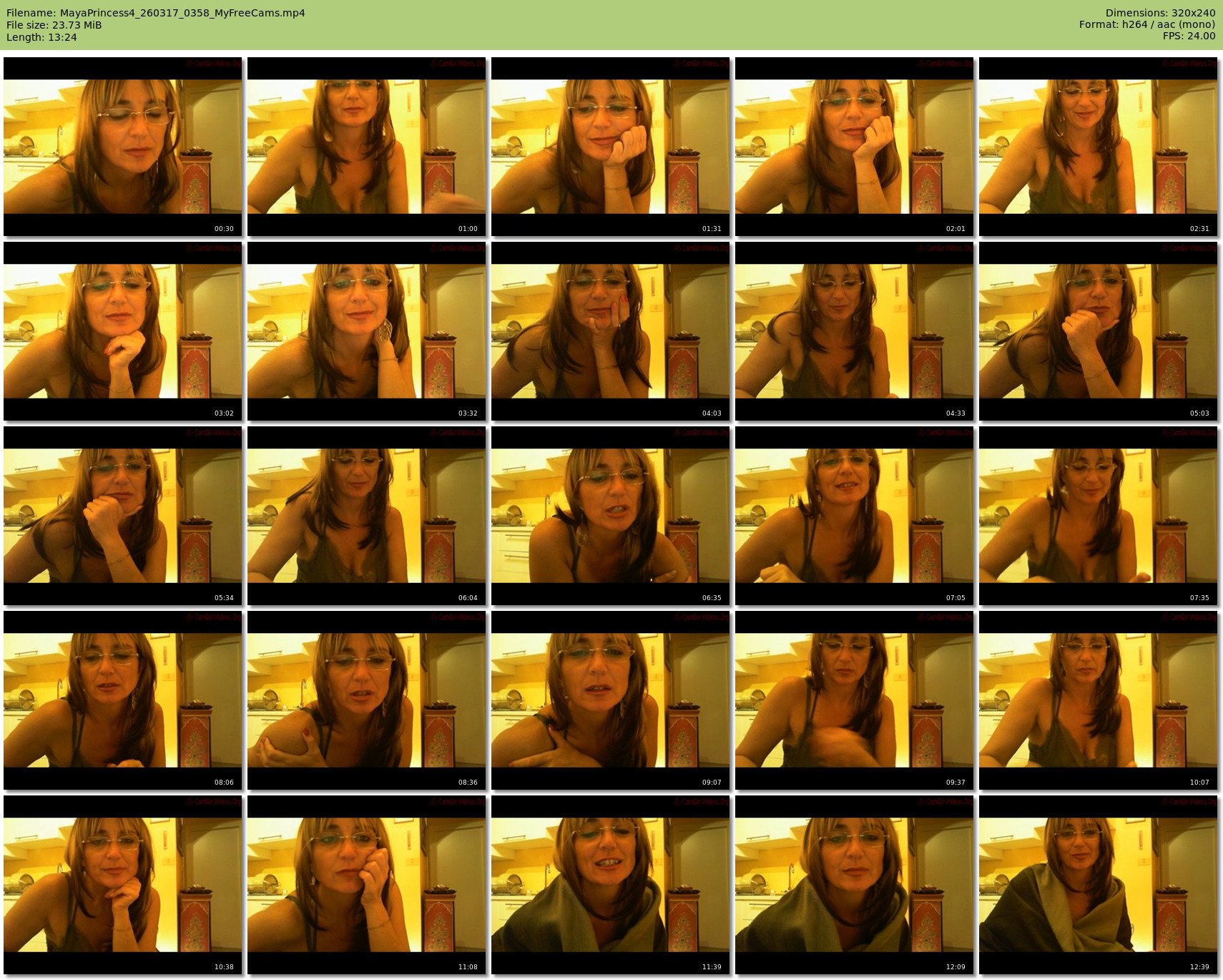This screenshot has width=1223, height=980.
Task: Open the thumbnail marked 01:31
Action: [x=610, y=147]
